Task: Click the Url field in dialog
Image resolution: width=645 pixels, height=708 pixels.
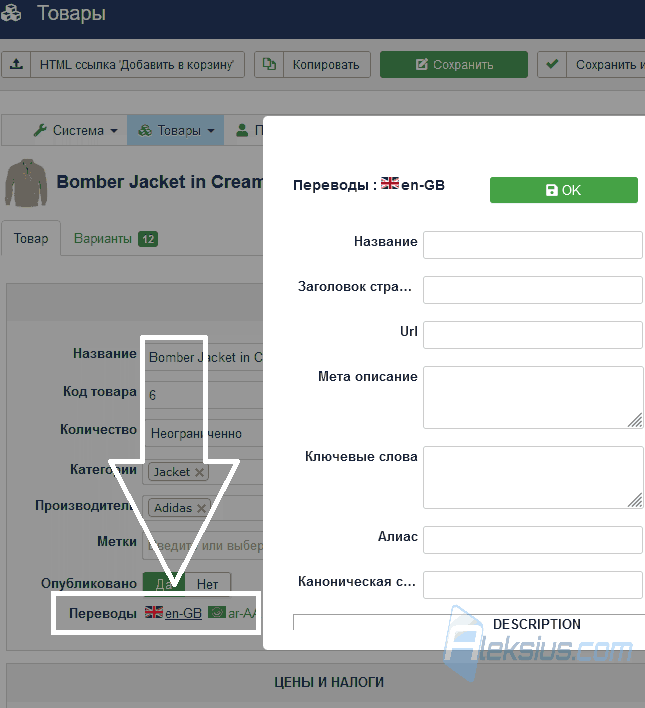Action: pos(533,335)
